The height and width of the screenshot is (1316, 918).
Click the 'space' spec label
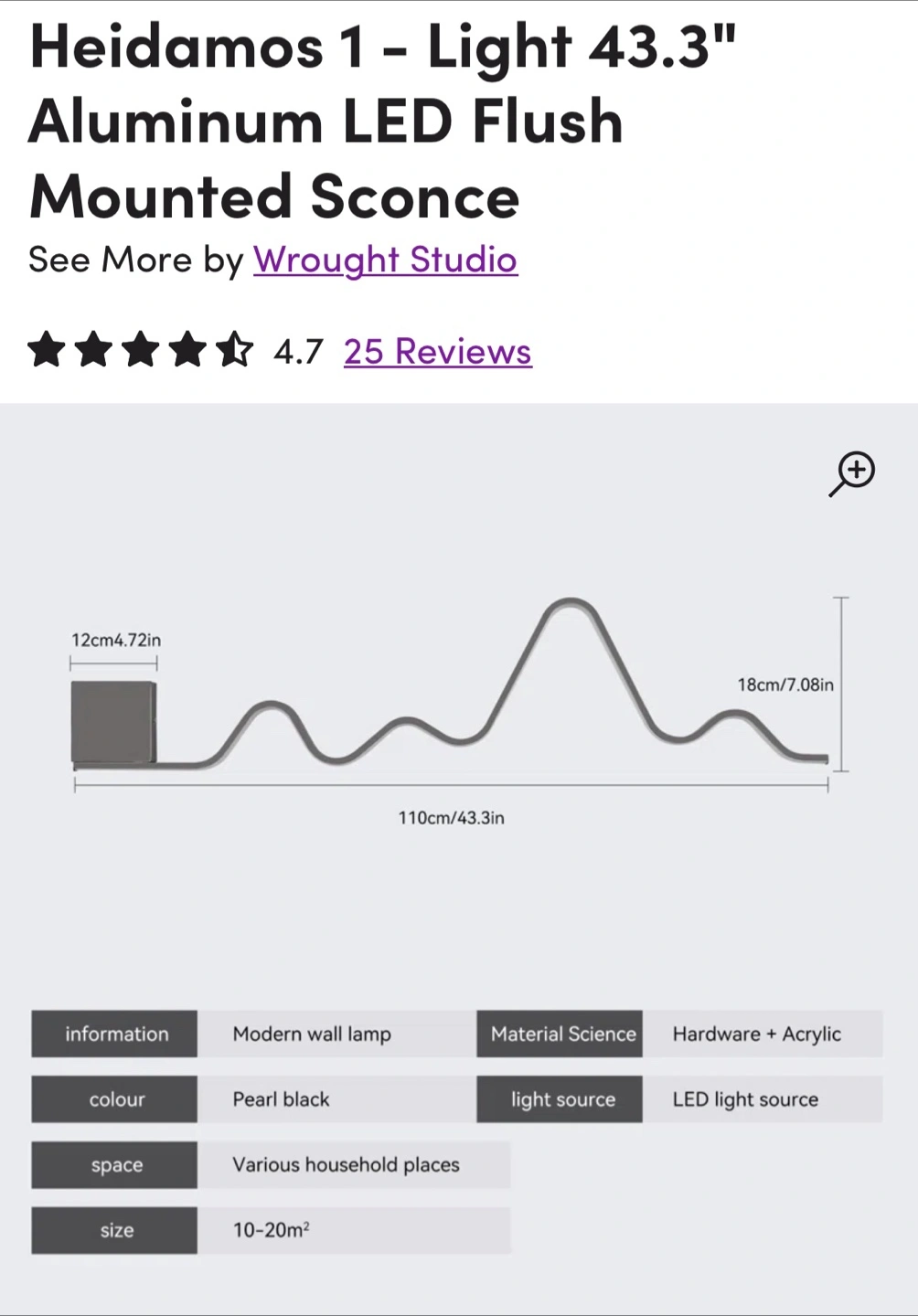(x=114, y=1165)
